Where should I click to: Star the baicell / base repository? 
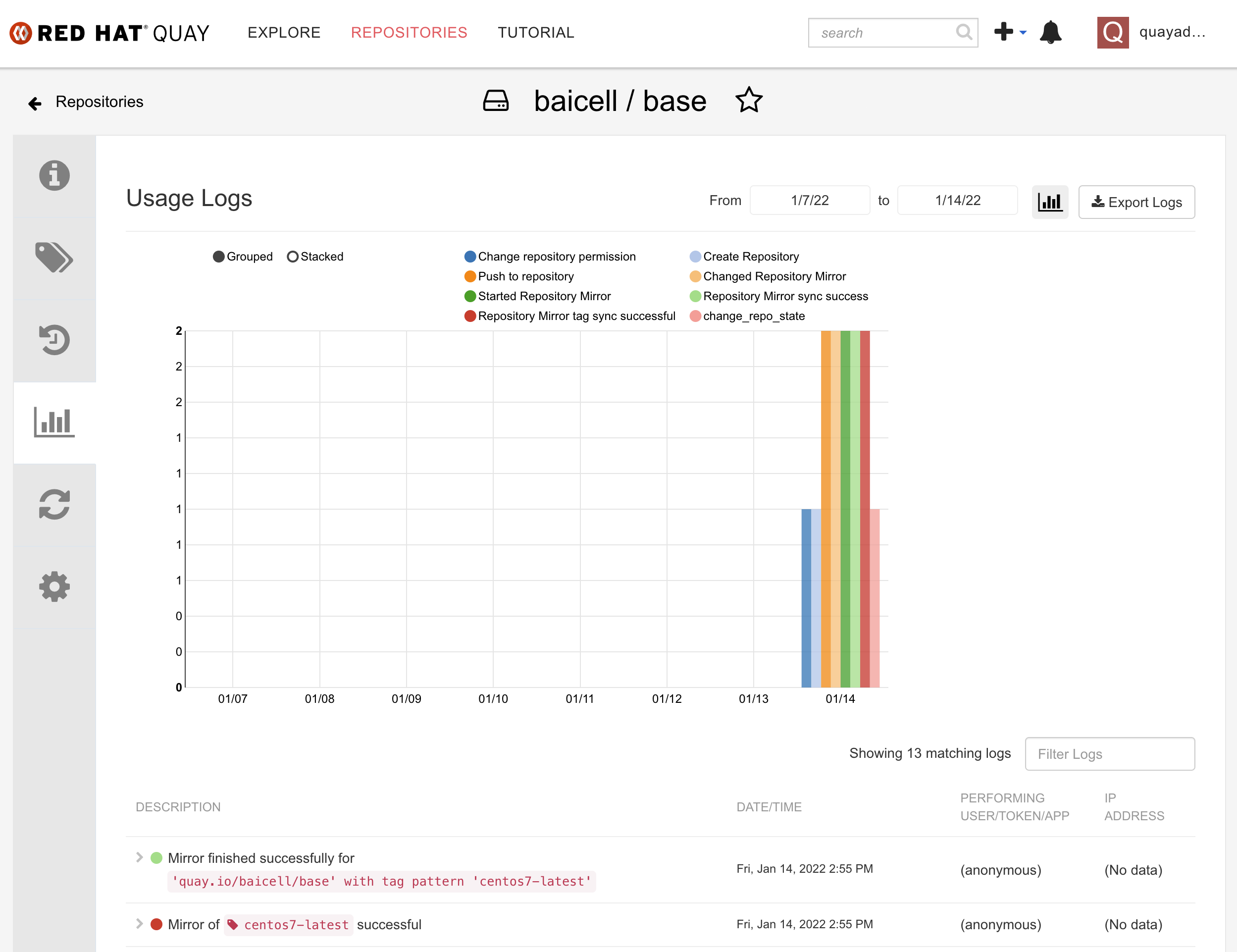tap(749, 100)
